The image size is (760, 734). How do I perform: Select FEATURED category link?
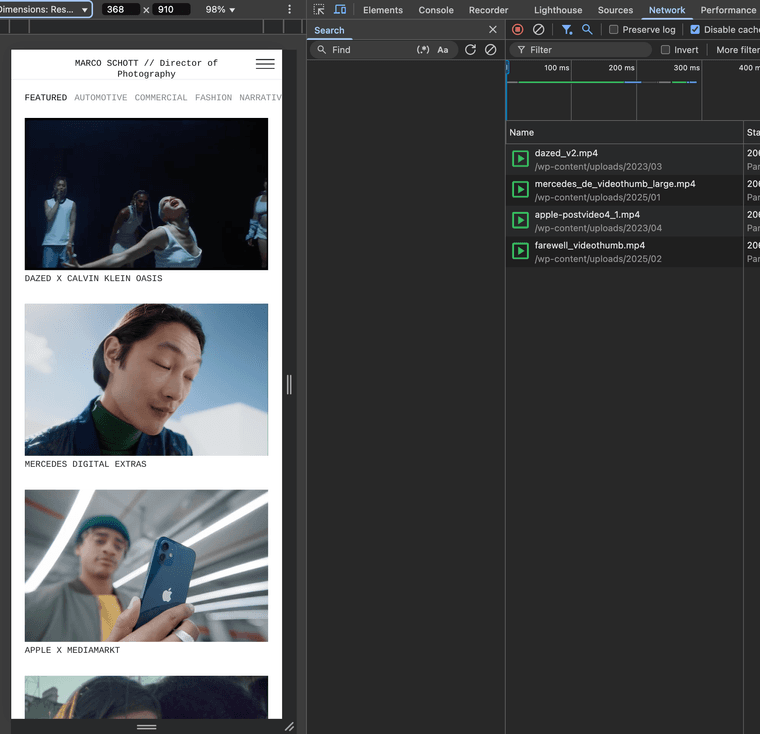pos(46,97)
